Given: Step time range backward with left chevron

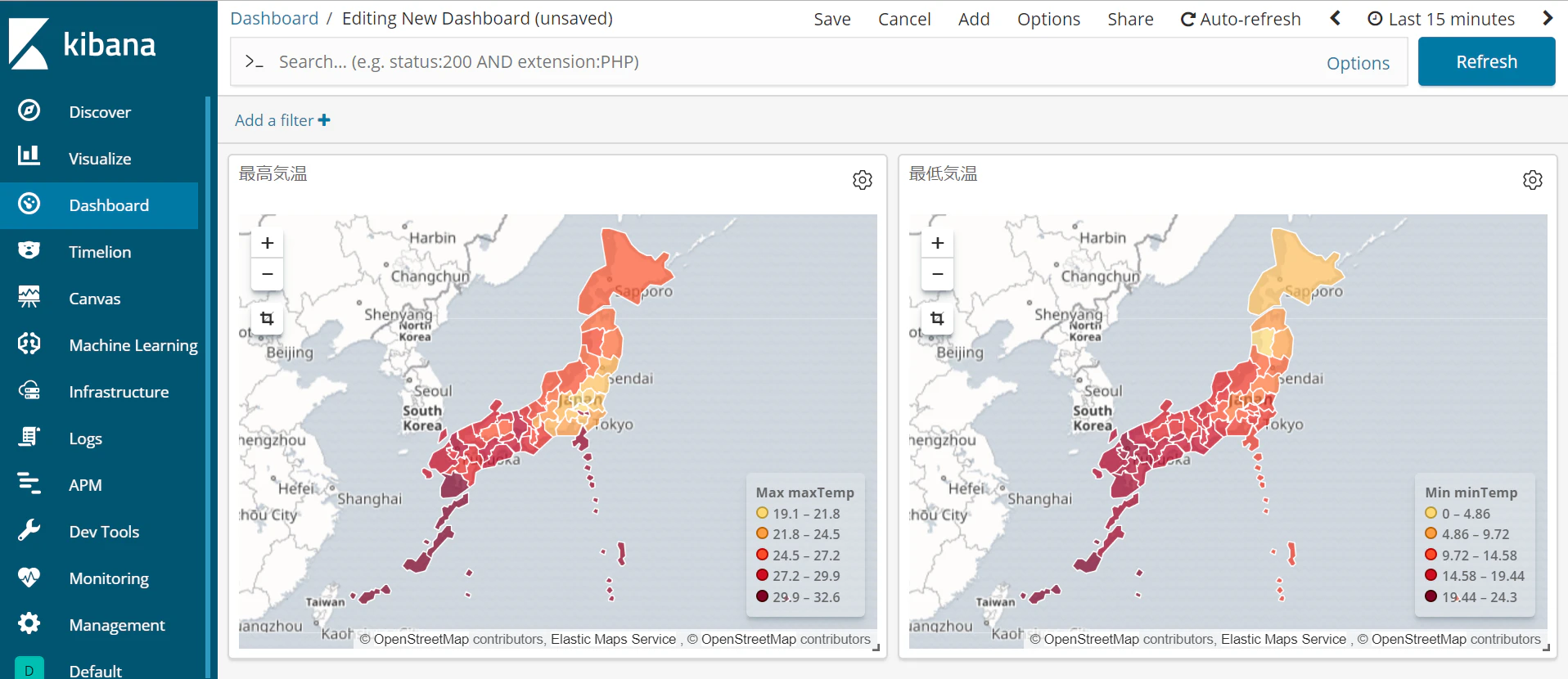Looking at the screenshot, I should point(1336,18).
